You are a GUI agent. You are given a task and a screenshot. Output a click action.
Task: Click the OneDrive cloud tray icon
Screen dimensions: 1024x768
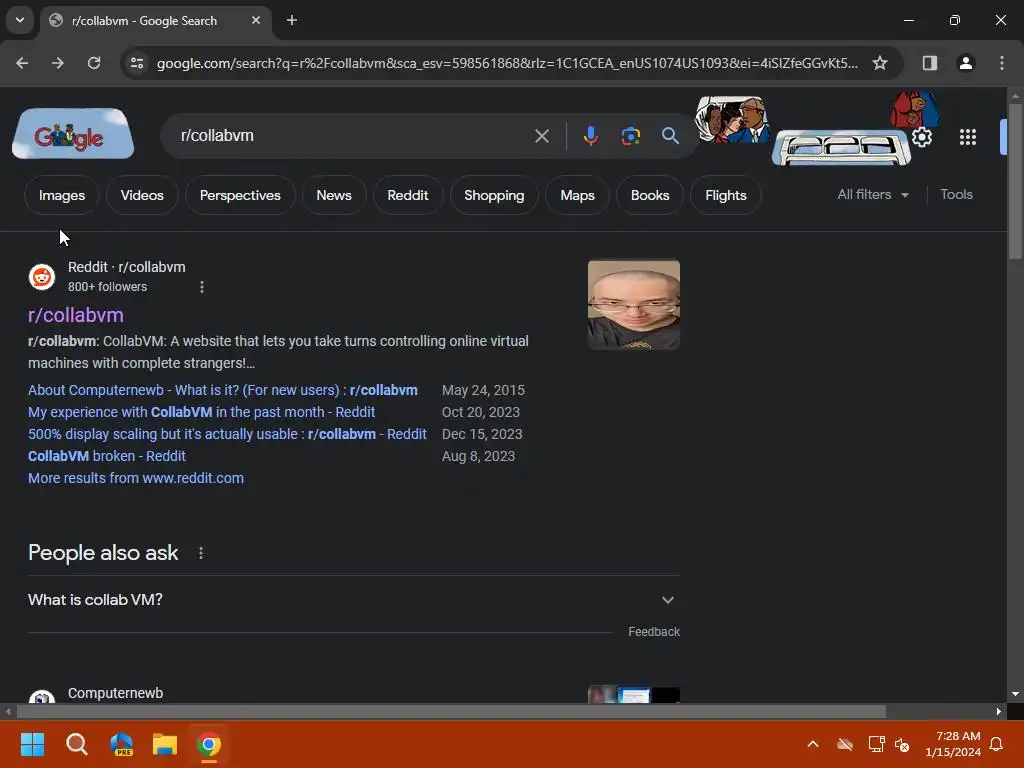[x=845, y=744]
